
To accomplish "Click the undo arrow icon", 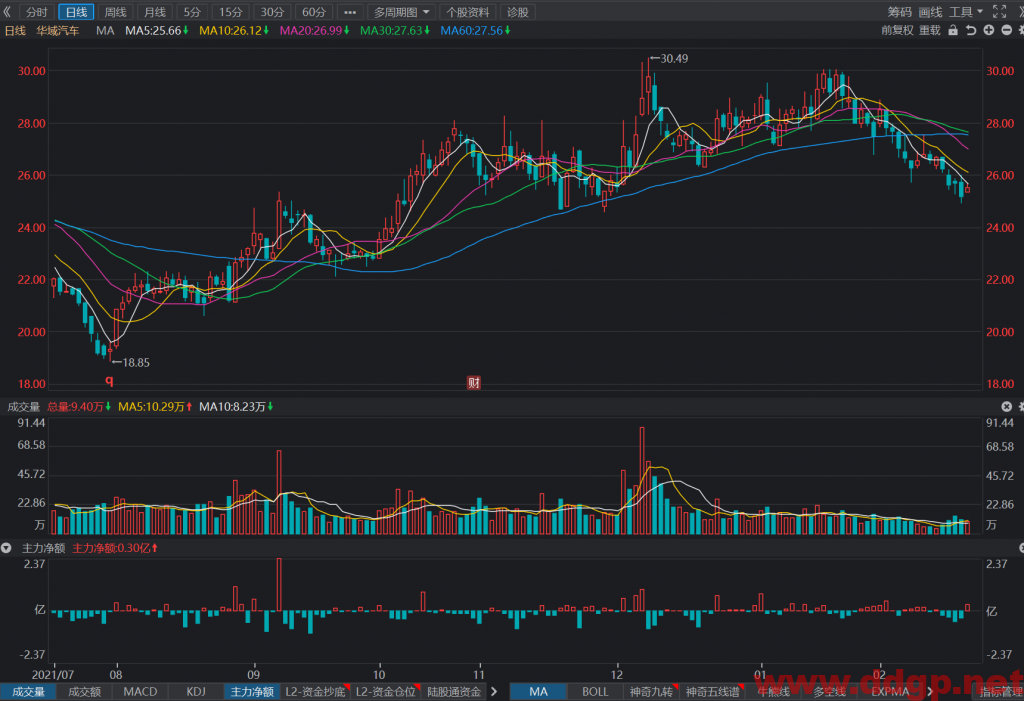I will click(x=971, y=30).
